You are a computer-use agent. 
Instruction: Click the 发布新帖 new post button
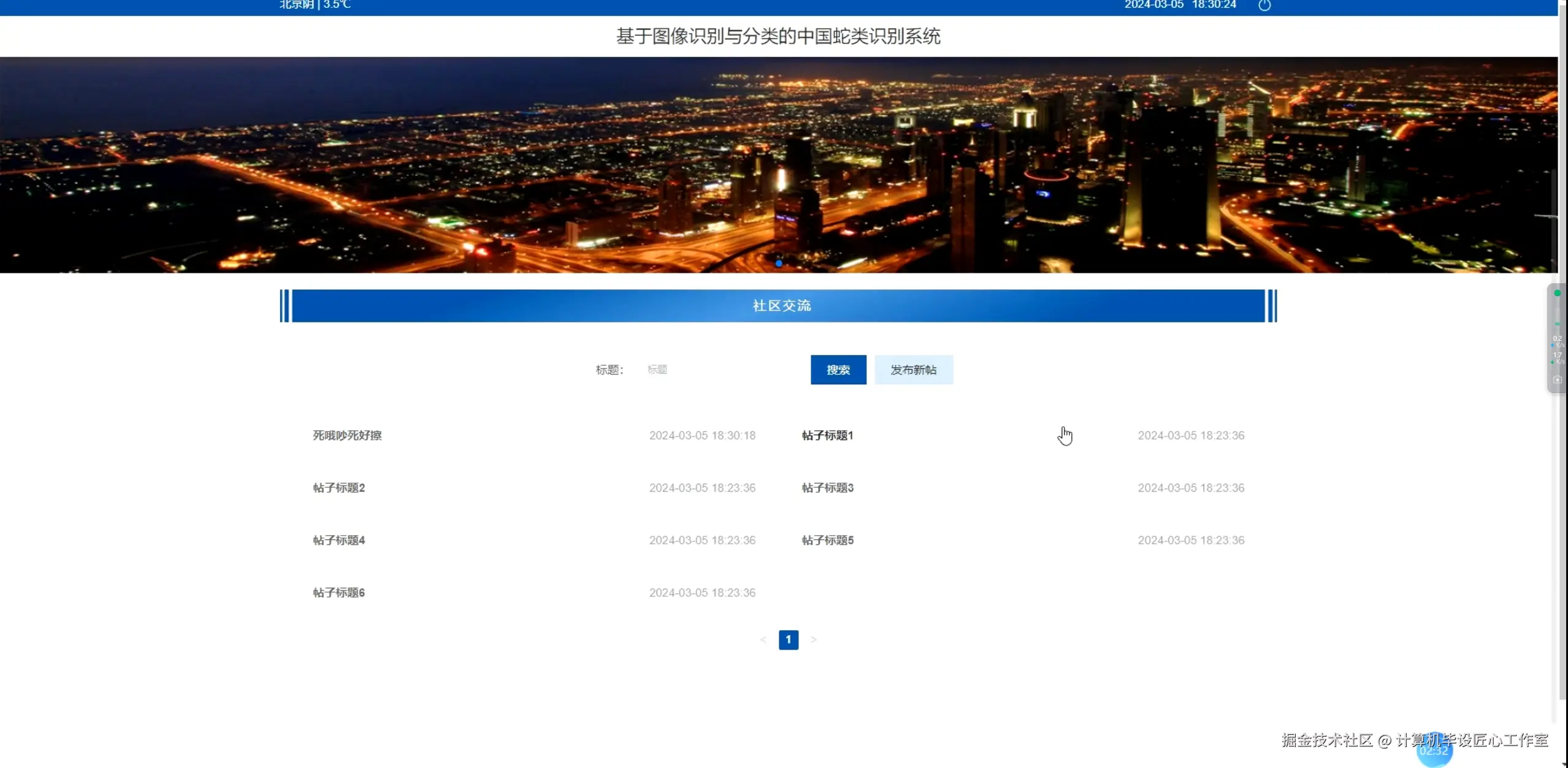point(913,370)
